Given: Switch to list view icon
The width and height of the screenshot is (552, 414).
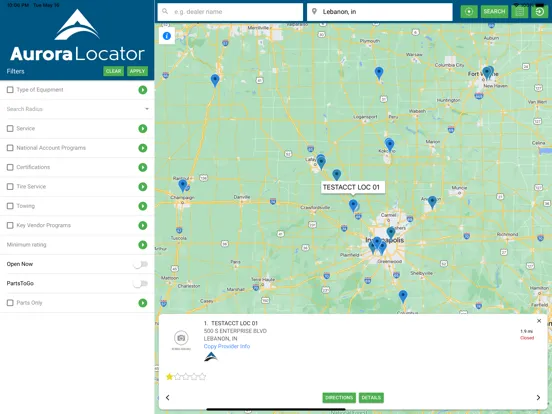Looking at the screenshot, I should tap(519, 12).
